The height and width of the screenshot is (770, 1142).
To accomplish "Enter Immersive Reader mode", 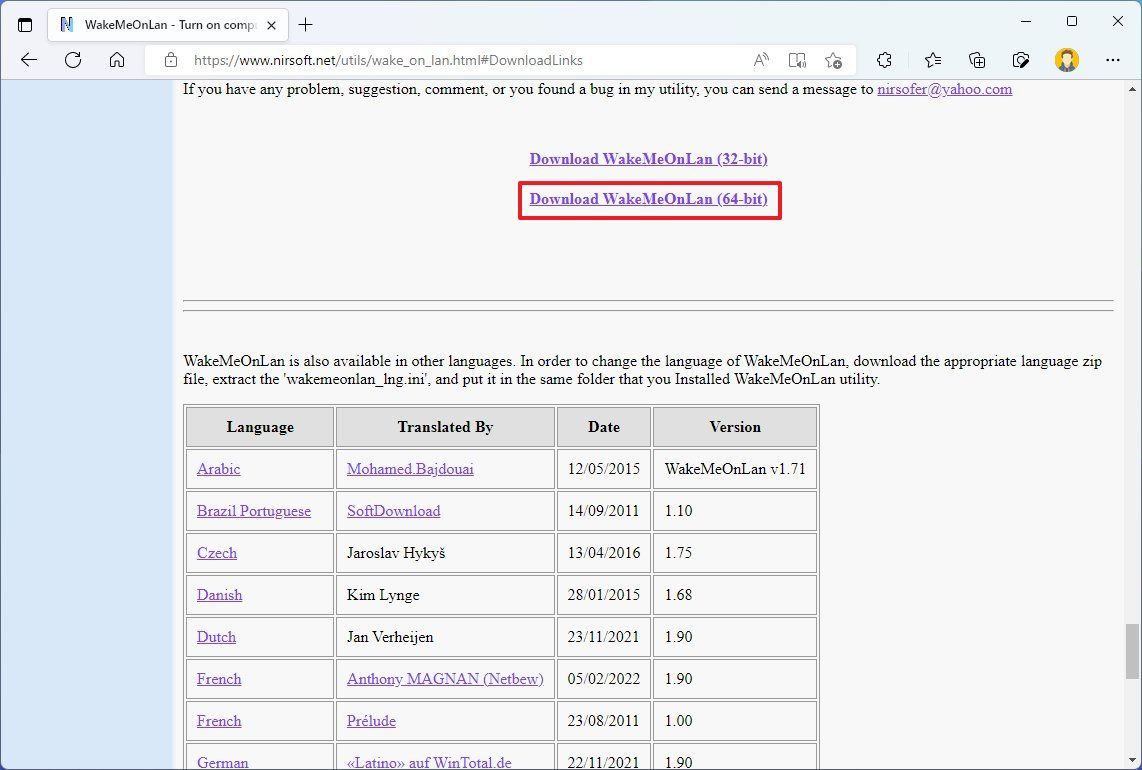I will (x=797, y=60).
